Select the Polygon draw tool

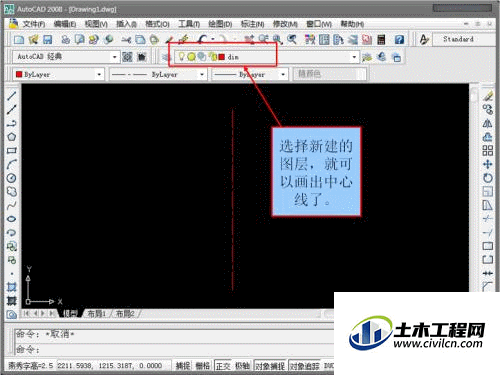point(12,137)
